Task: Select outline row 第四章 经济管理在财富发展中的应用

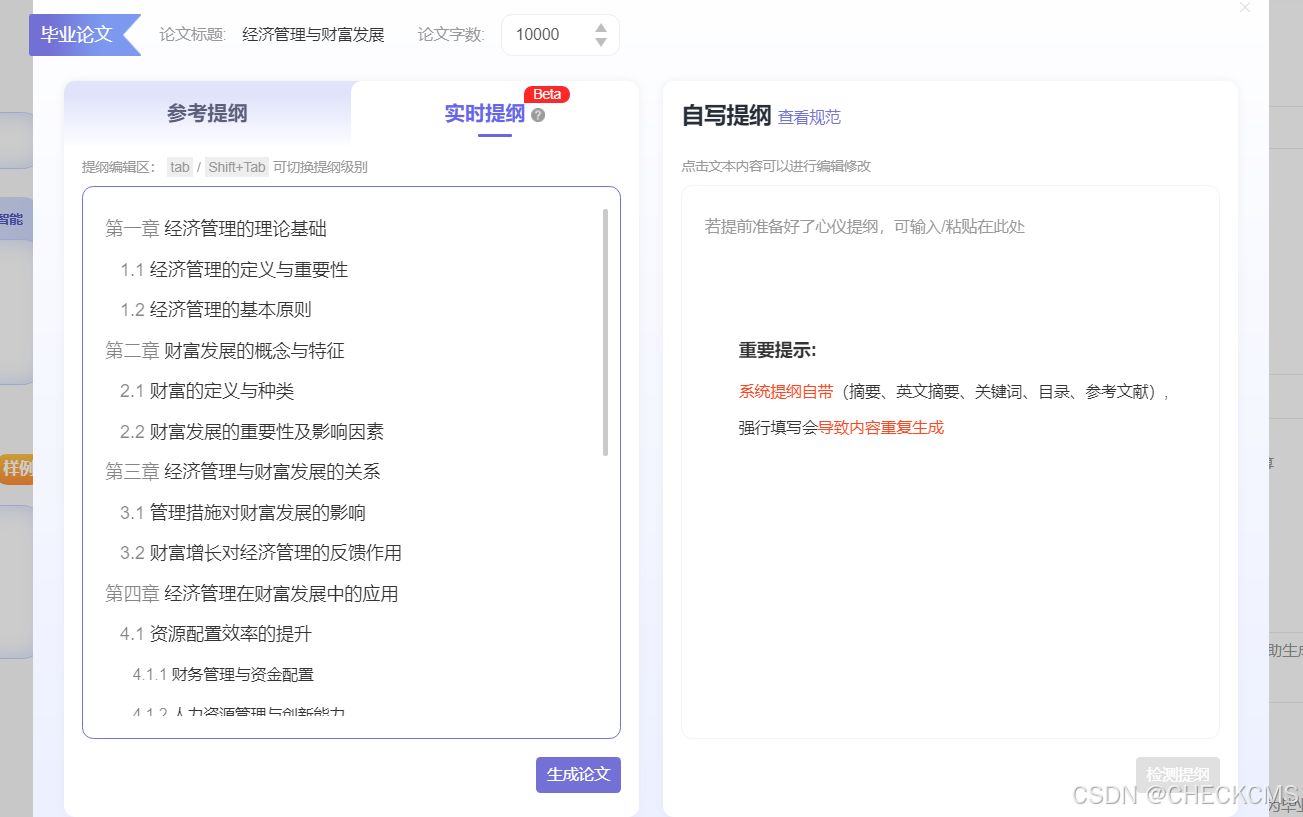Action: (x=252, y=594)
